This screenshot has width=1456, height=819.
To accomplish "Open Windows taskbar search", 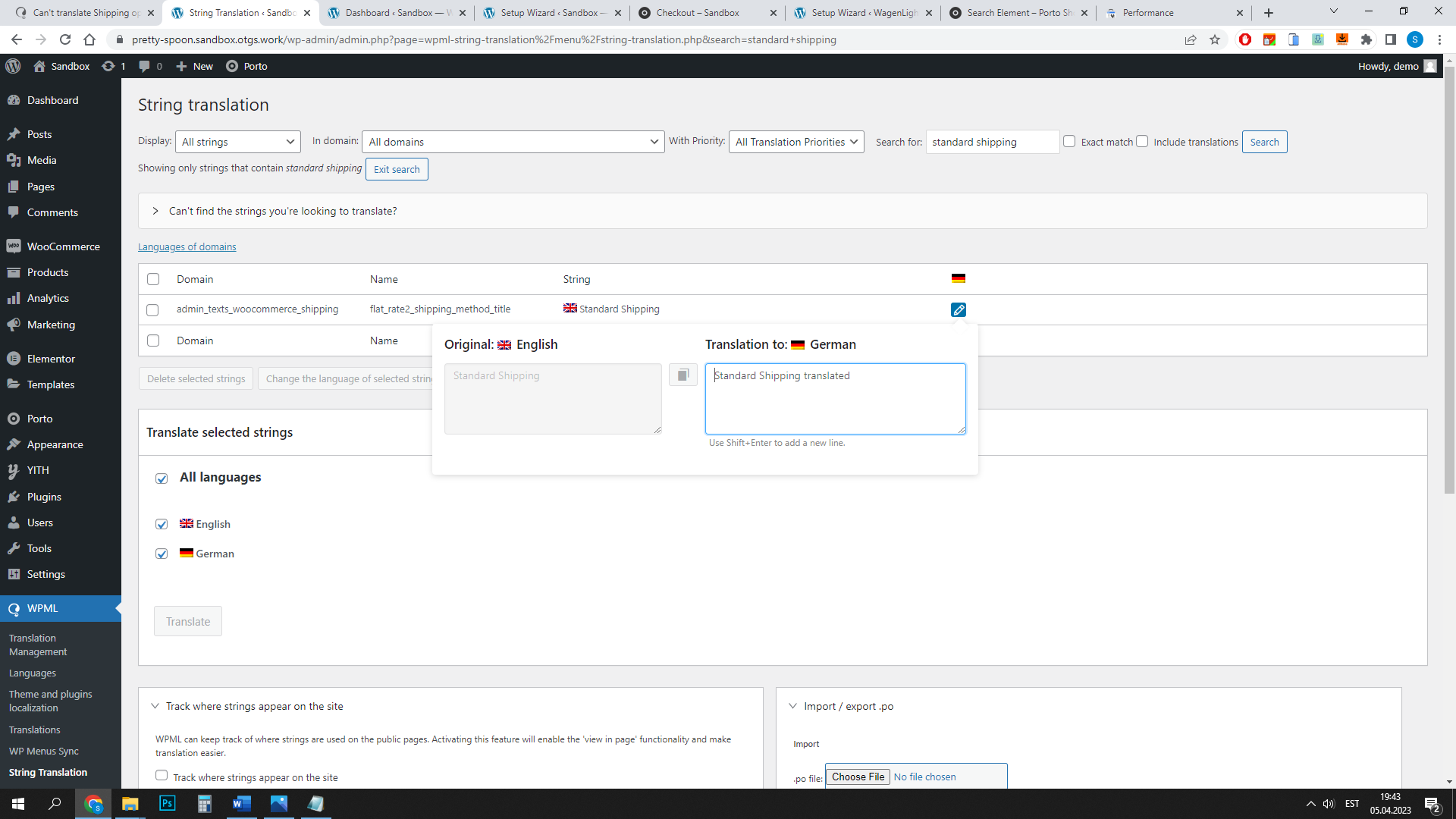I will coord(55,804).
